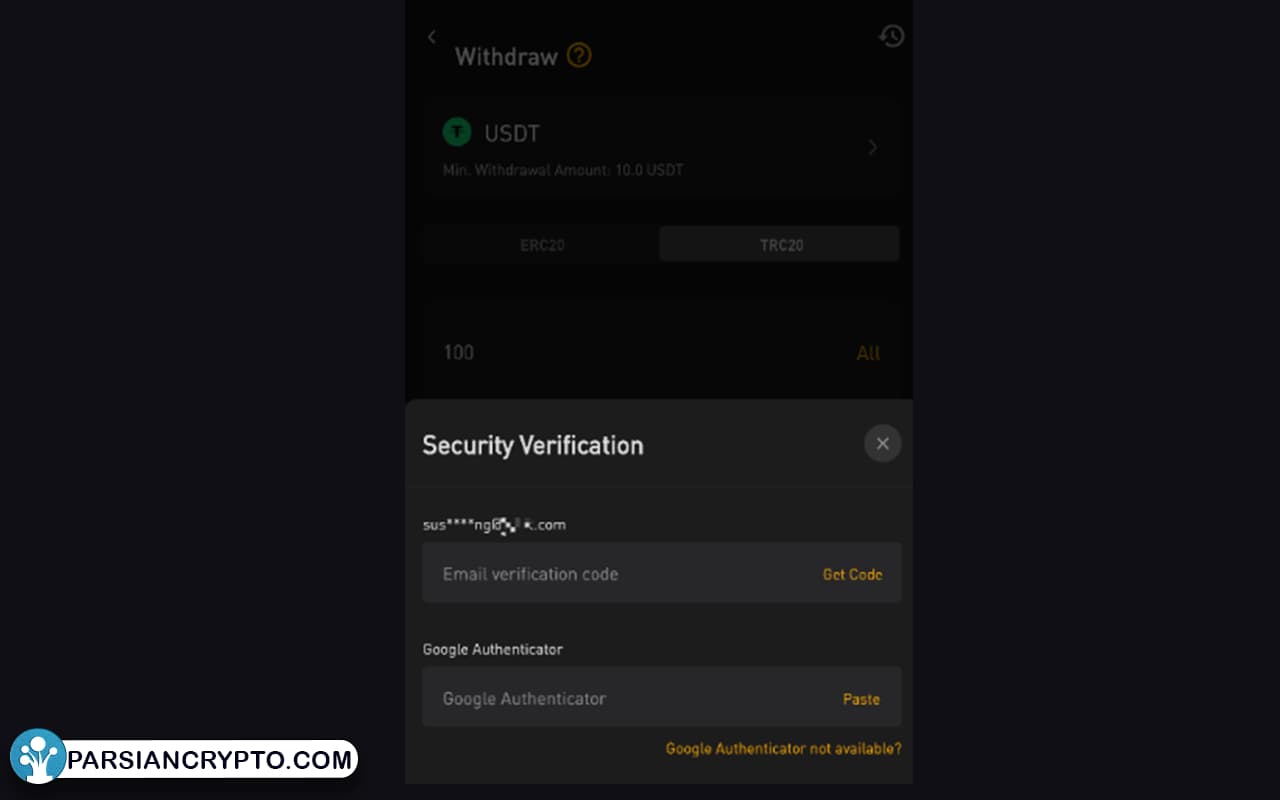Paste the Google Authenticator code
The width and height of the screenshot is (1280, 800).
[x=861, y=699]
